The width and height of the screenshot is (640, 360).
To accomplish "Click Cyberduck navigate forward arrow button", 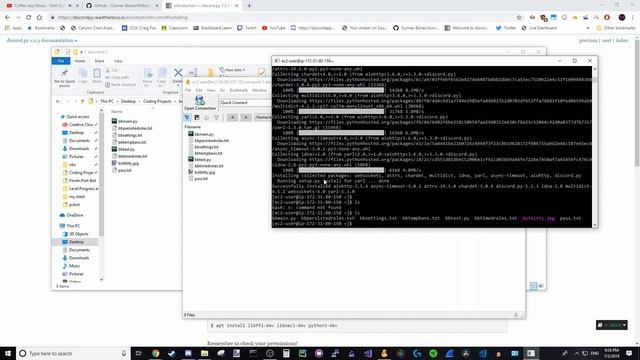I will point(246,118).
